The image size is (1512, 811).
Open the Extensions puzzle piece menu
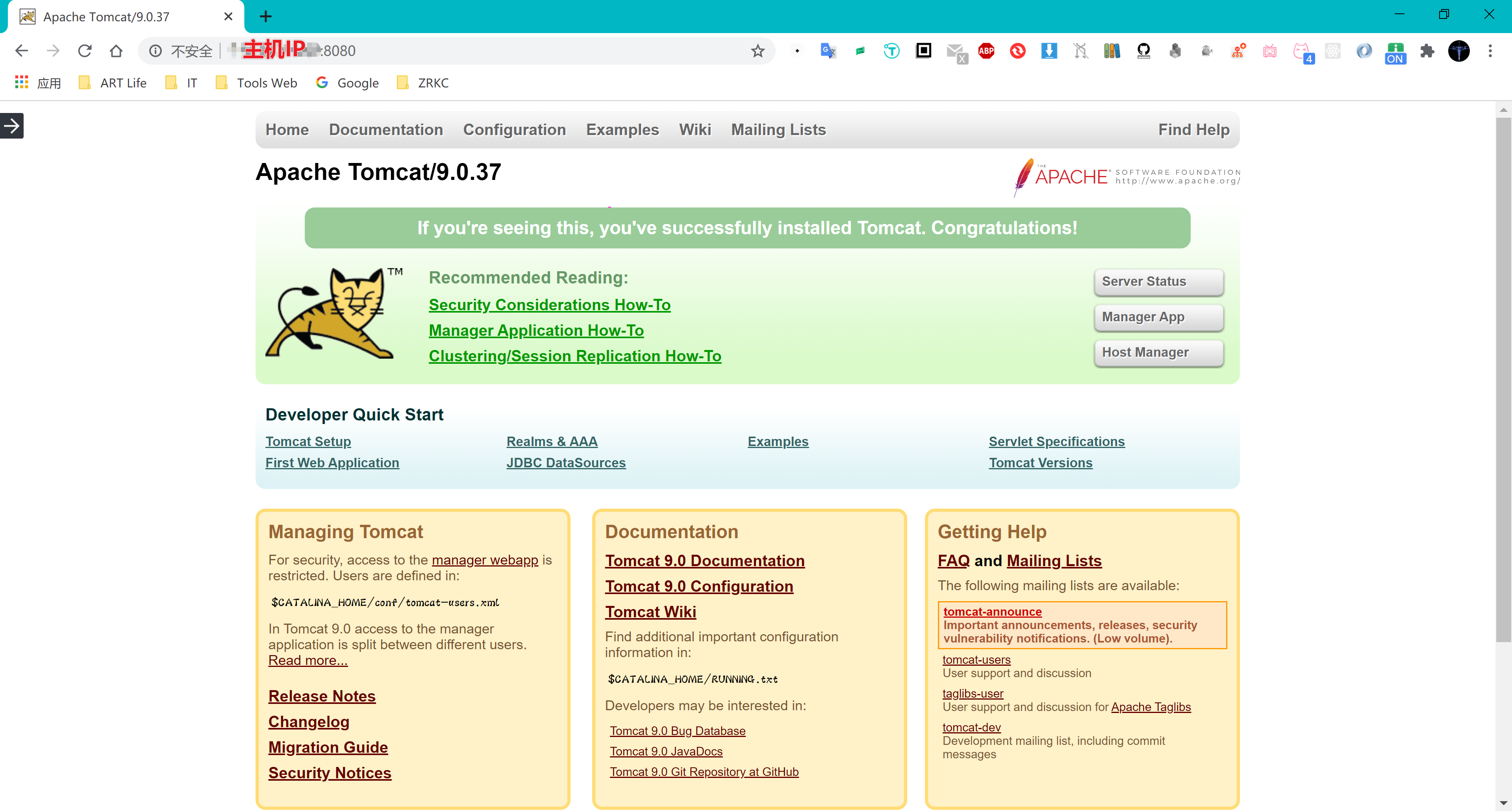click(x=1427, y=51)
